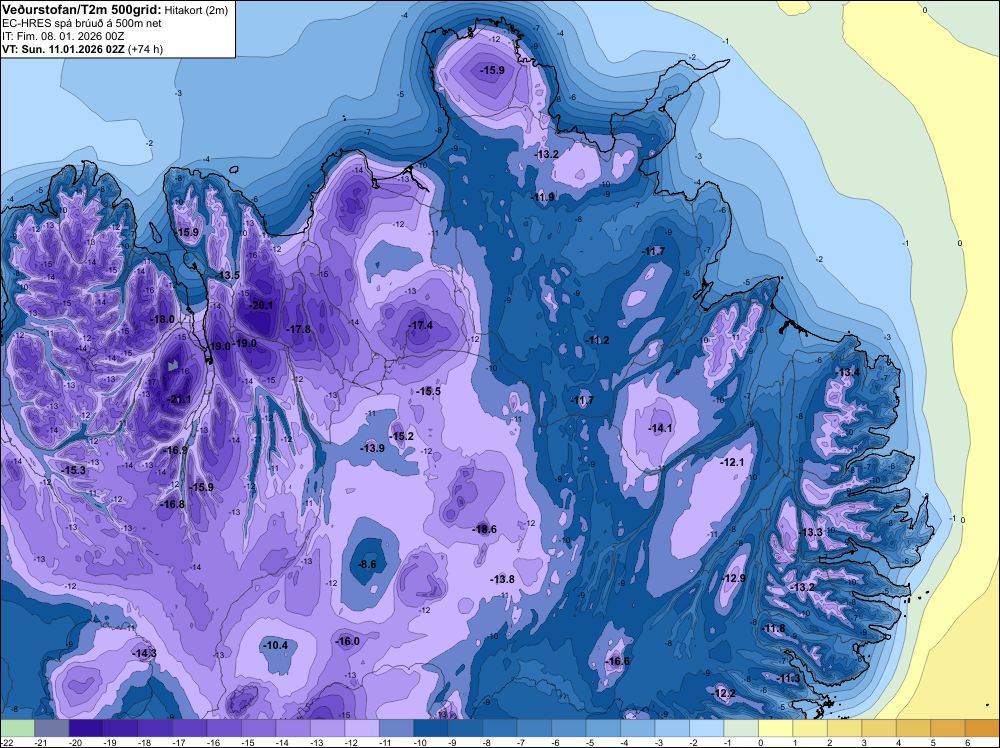Select the dark blue legend swatch labeled -10
The image size is (1000, 748).
pyautogui.click(x=430, y=728)
